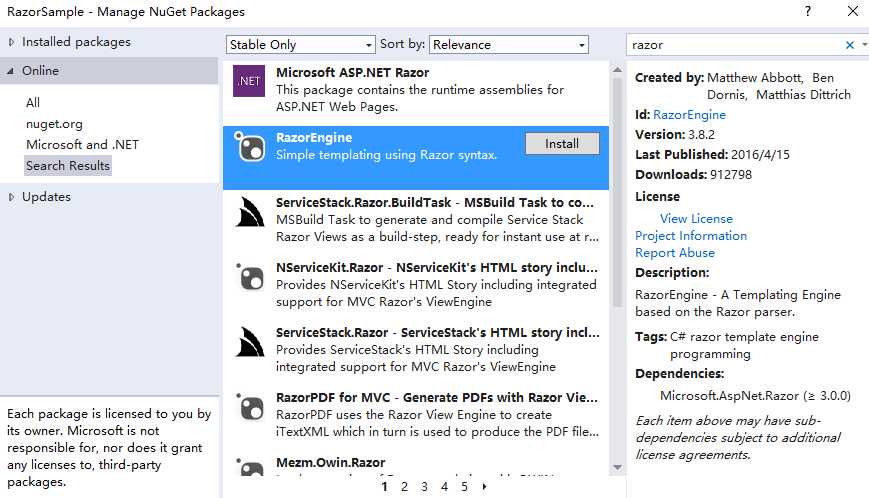Go to results page 3
The width and height of the screenshot is (869, 498).
[425, 486]
